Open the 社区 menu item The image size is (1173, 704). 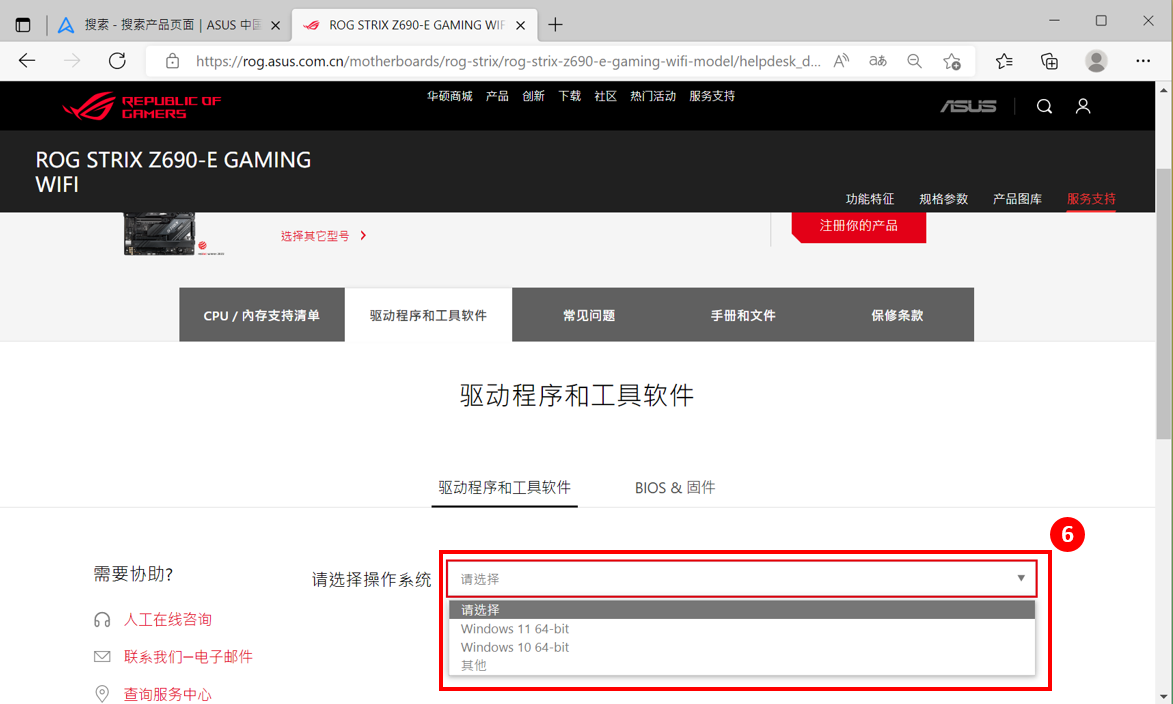605,96
